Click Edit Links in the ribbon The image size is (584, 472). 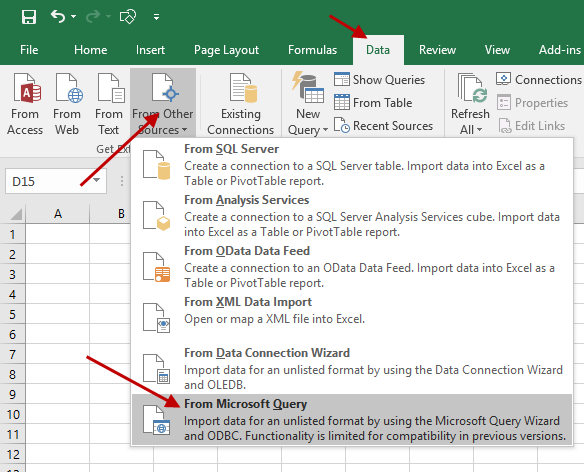(x=532, y=126)
